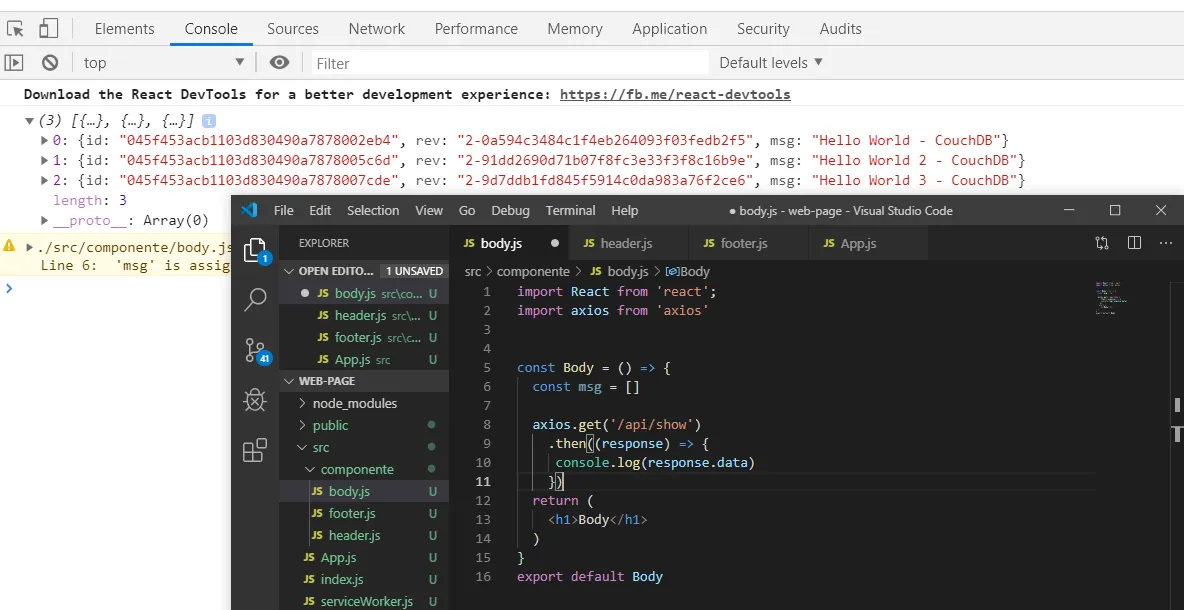Open Source Control icon with 41 badge
This screenshot has width=1184, height=610.
click(255, 350)
